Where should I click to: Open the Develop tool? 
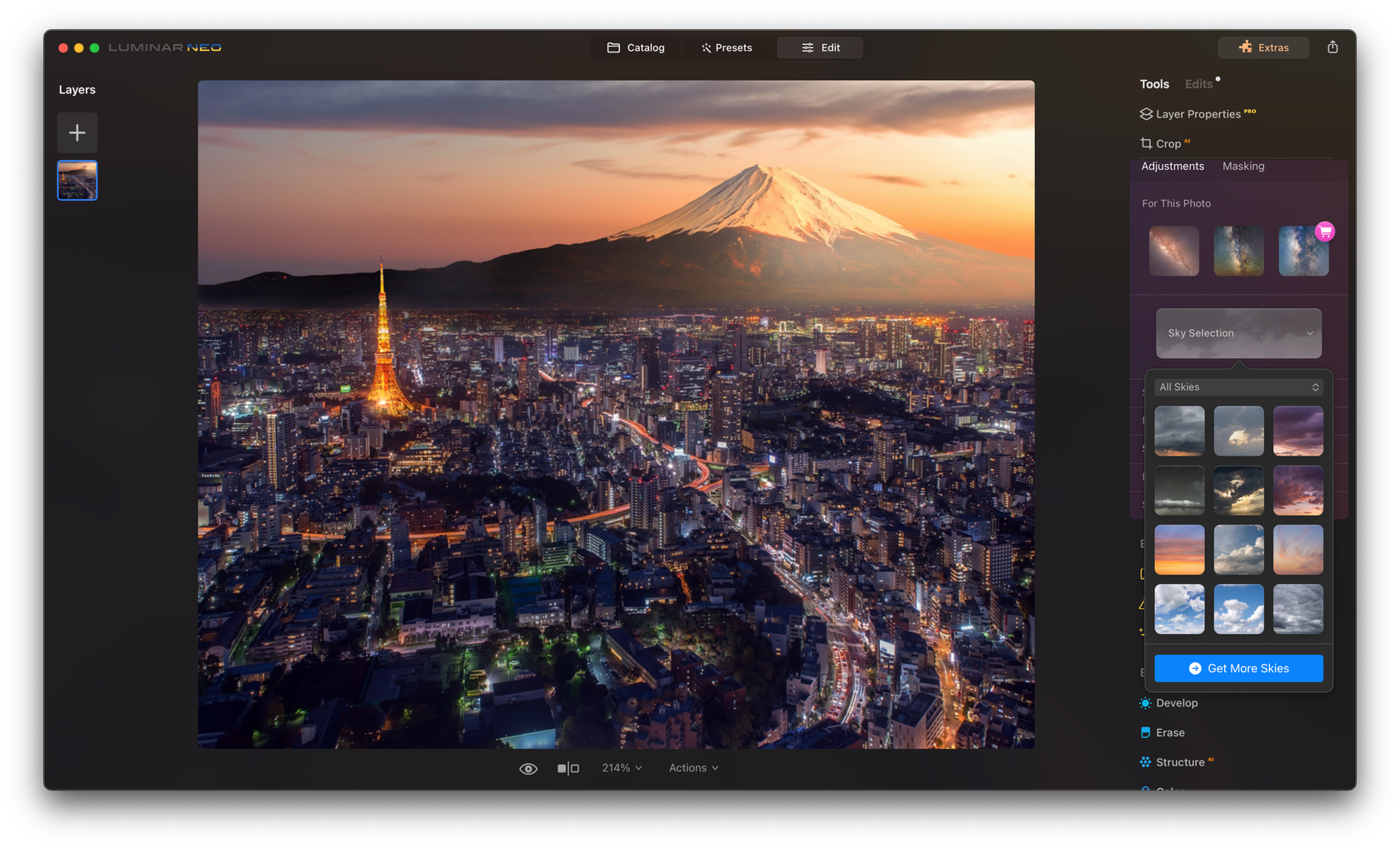pos(1176,702)
